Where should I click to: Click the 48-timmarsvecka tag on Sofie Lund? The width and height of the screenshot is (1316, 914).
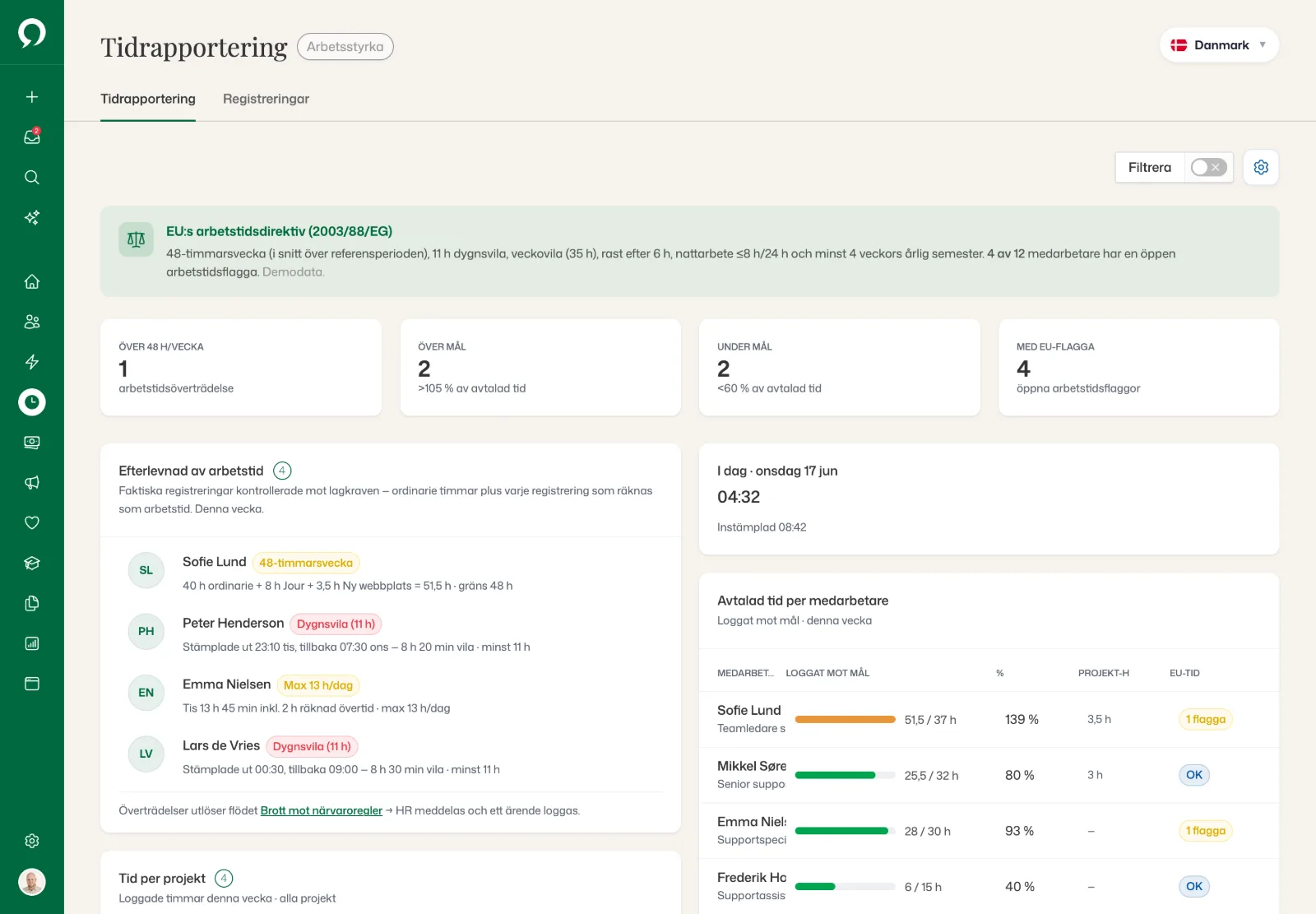306,564
